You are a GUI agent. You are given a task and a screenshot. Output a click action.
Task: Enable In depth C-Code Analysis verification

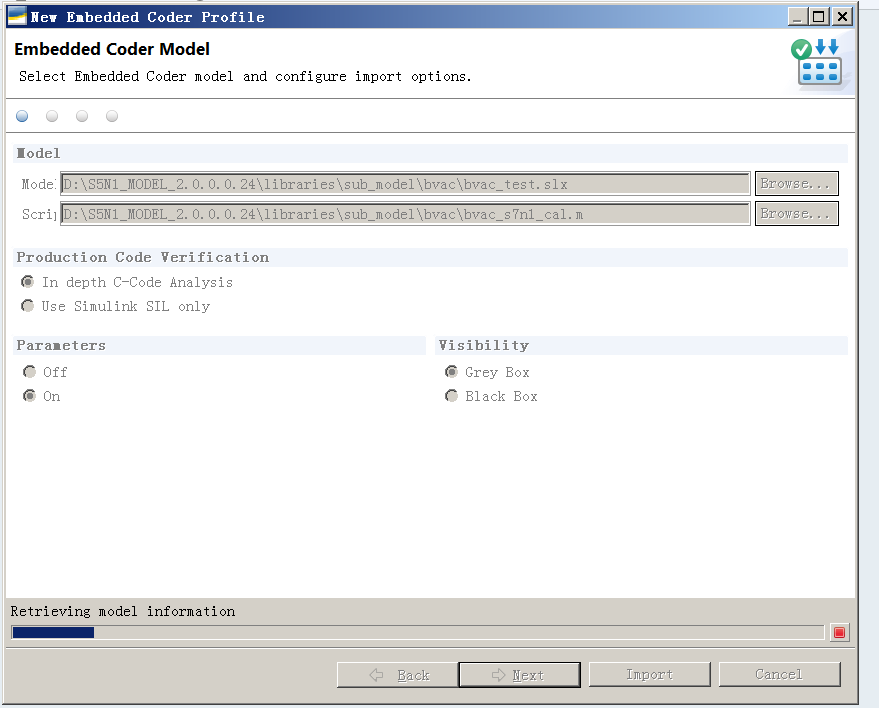click(28, 281)
